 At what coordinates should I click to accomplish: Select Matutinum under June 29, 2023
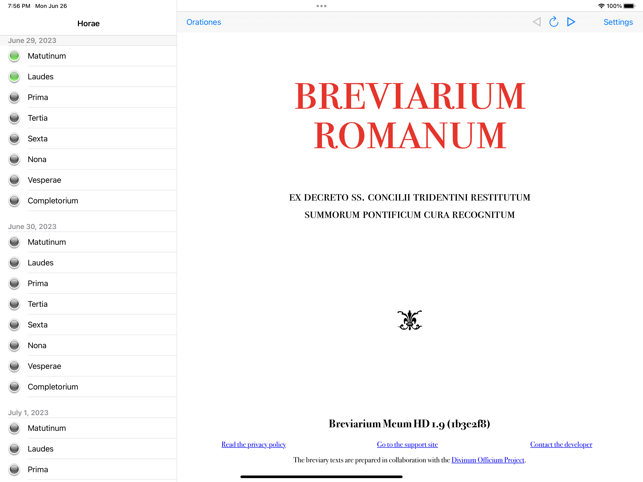click(88, 56)
